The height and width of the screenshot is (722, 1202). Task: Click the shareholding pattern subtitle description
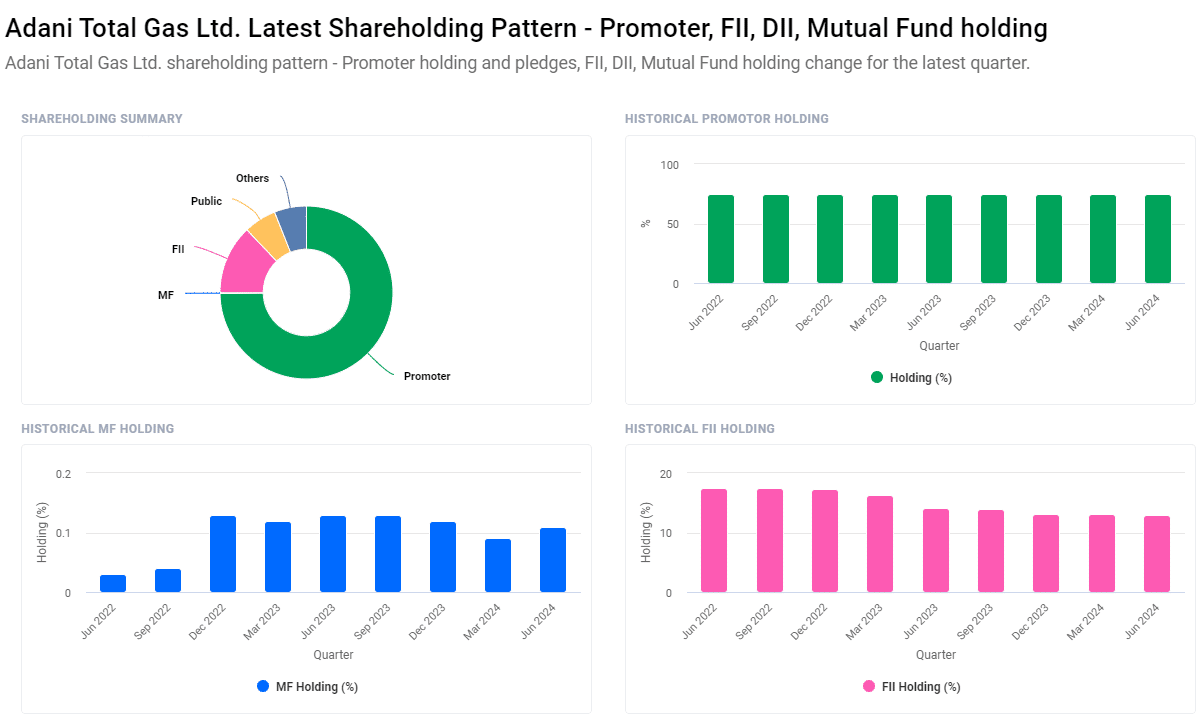pyautogui.click(x=518, y=63)
